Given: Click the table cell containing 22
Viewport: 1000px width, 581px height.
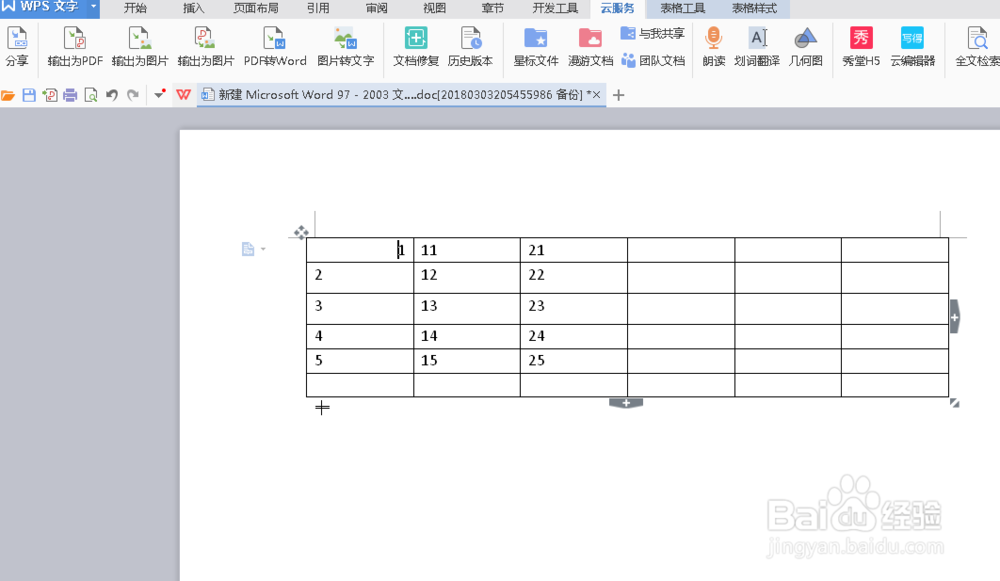Looking at the screenshot, I should click(574, 277).
